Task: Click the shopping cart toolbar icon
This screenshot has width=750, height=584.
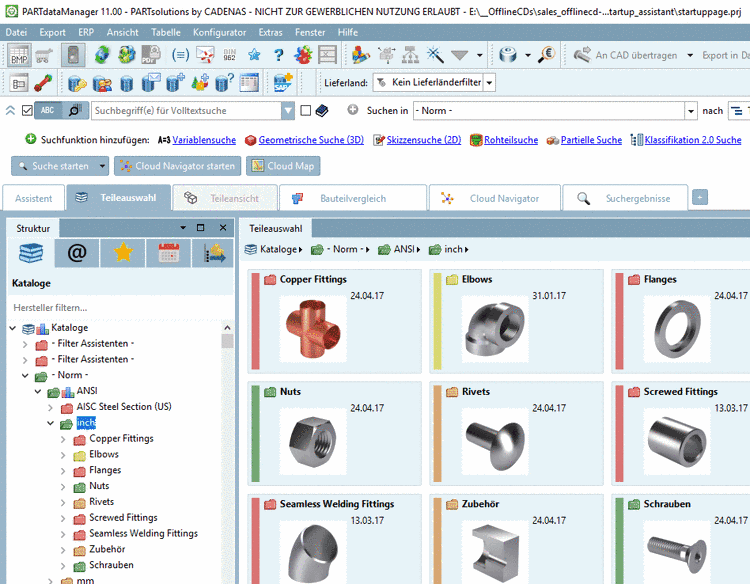Action: pos(44,55)
